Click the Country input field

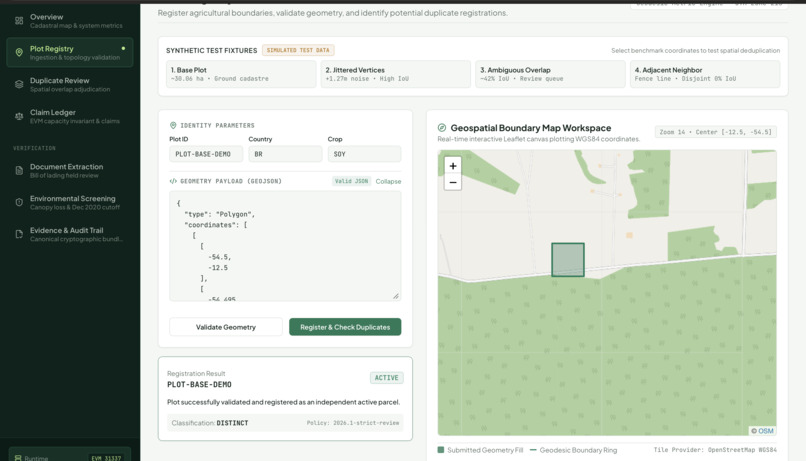pos(285,154)
